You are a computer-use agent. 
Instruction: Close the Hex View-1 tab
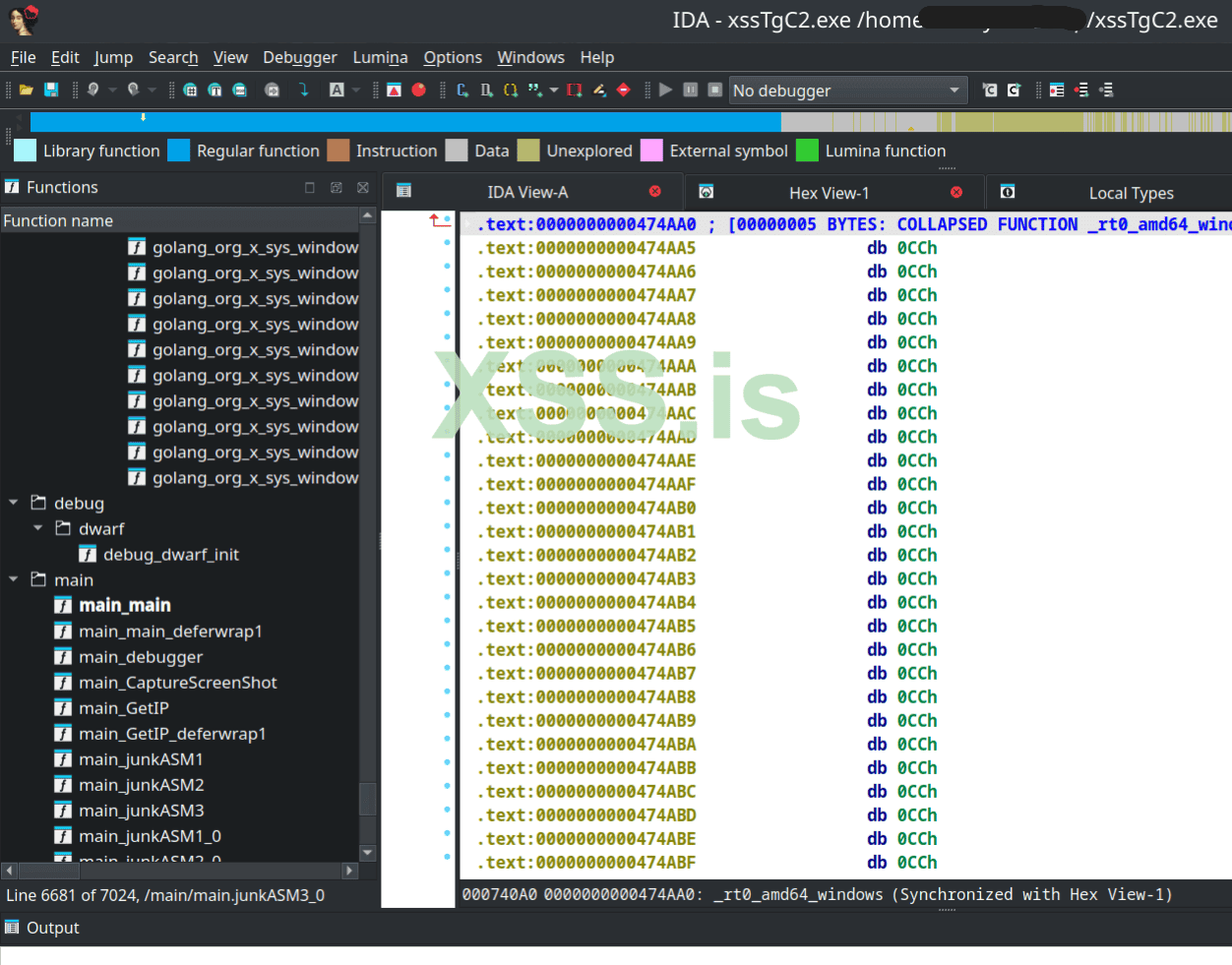coord(955,193)
